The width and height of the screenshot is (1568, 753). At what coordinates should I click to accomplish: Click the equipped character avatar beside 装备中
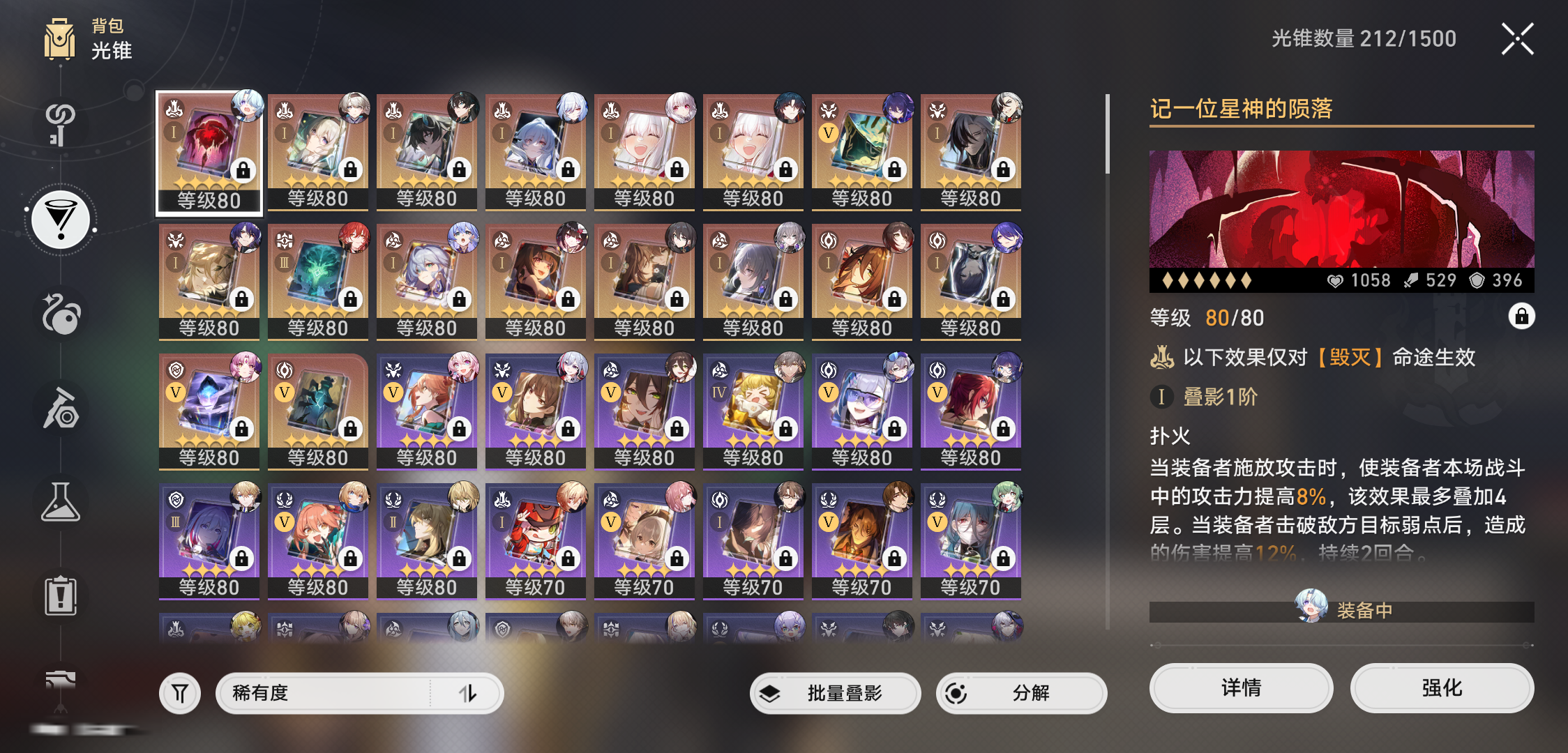click(x=1311, y=605)
